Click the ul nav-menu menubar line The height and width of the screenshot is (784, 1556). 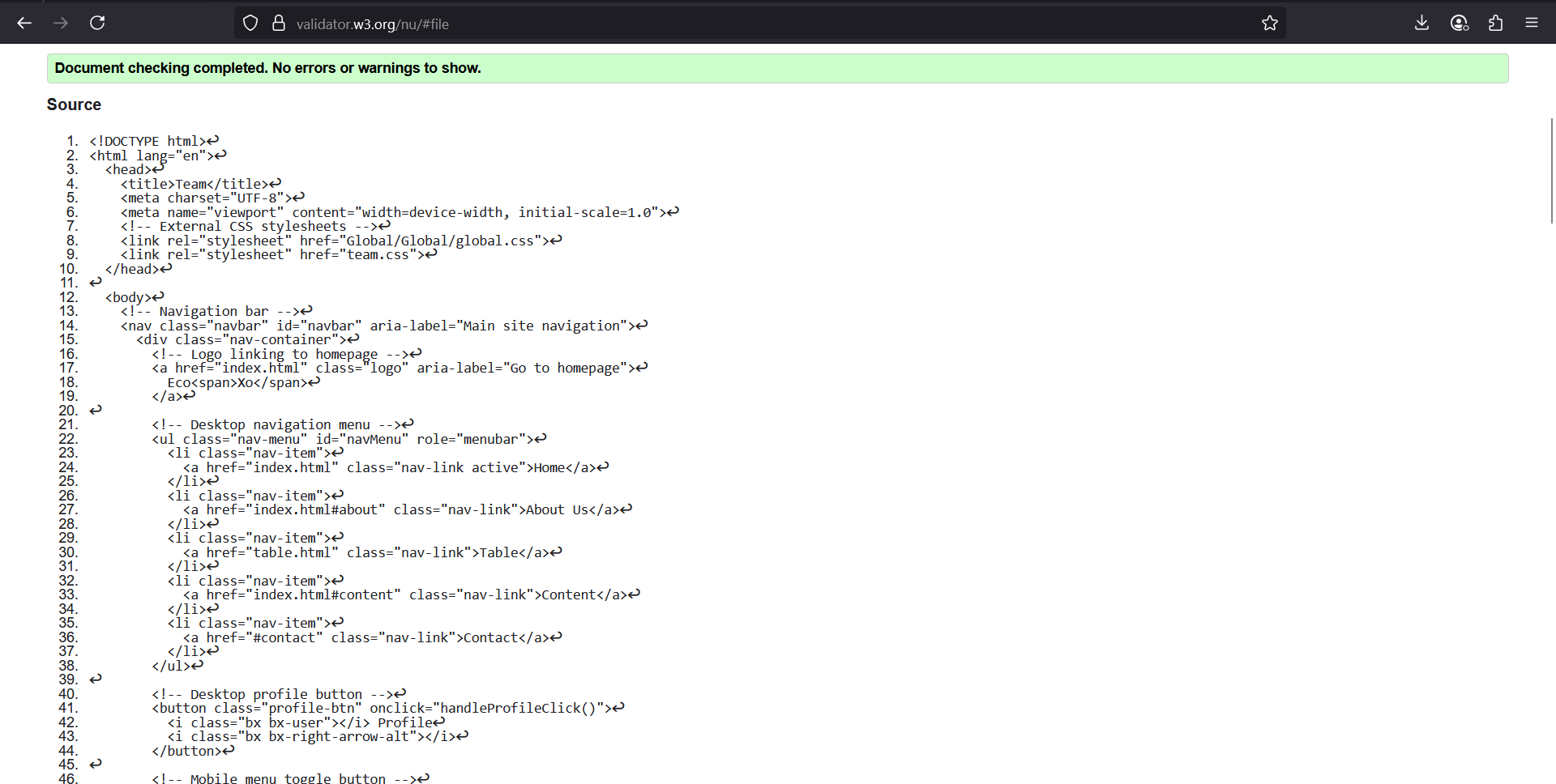pos(349,439)
